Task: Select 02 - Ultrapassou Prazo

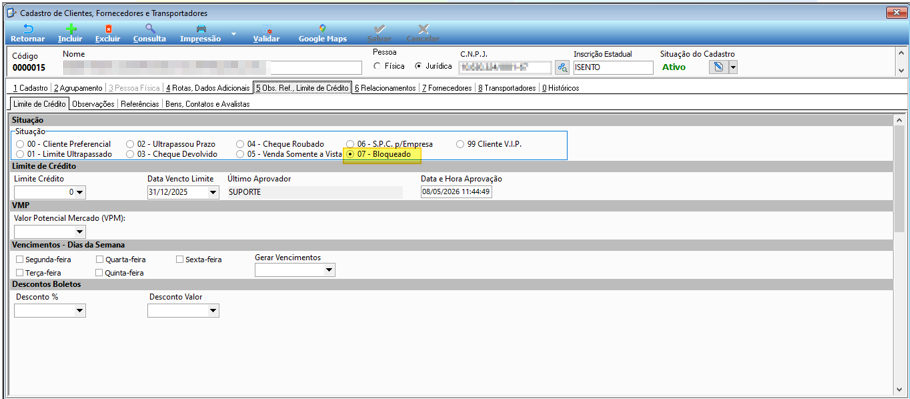Action: (x=131, y=144)
